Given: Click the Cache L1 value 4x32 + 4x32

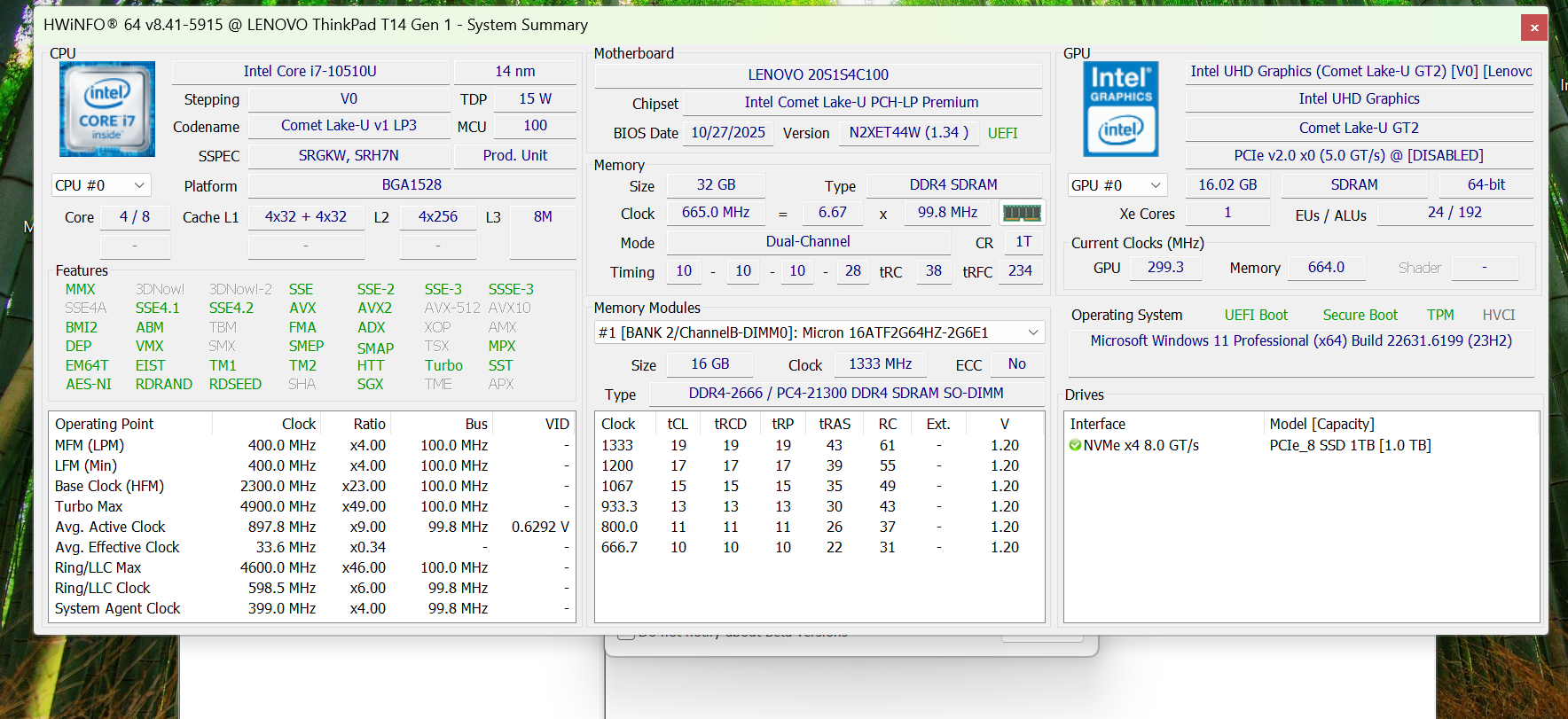Looking at the screenshot, I should [x=306, y=216].
